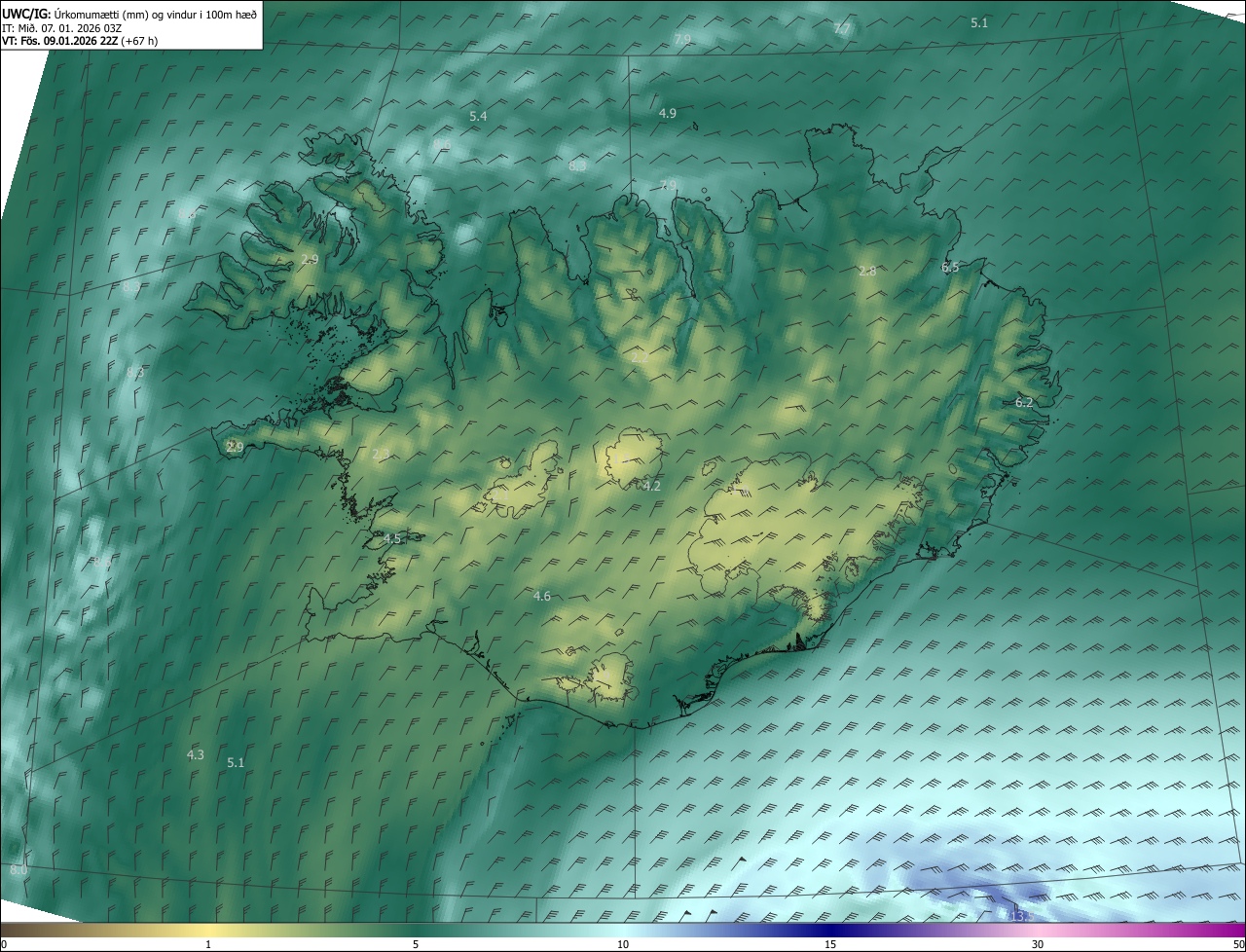
Task: Click the '30' tick on the color scale
Action: [x=1038, y=945]
